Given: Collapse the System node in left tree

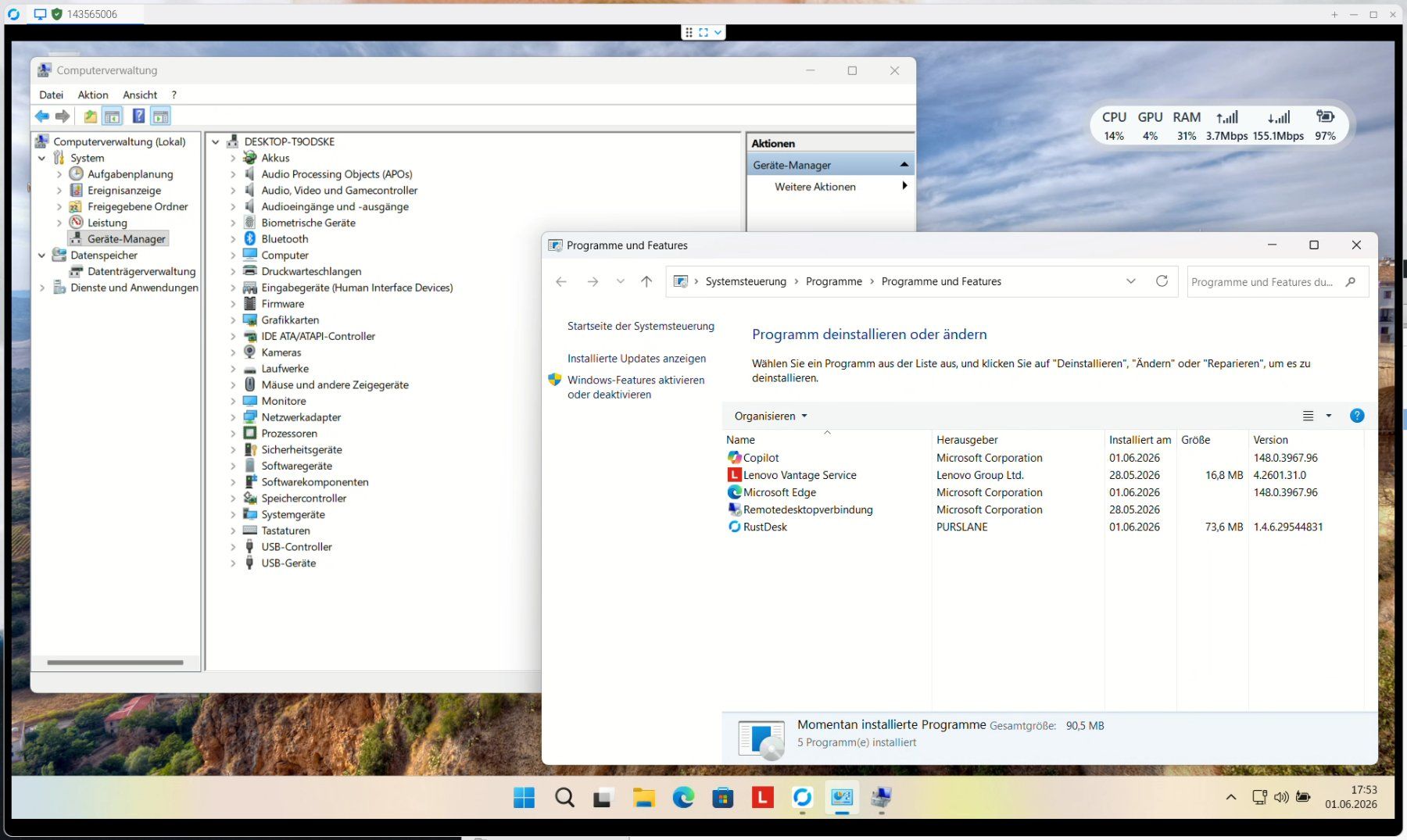Looking at the screenshot, I should 42,158.
